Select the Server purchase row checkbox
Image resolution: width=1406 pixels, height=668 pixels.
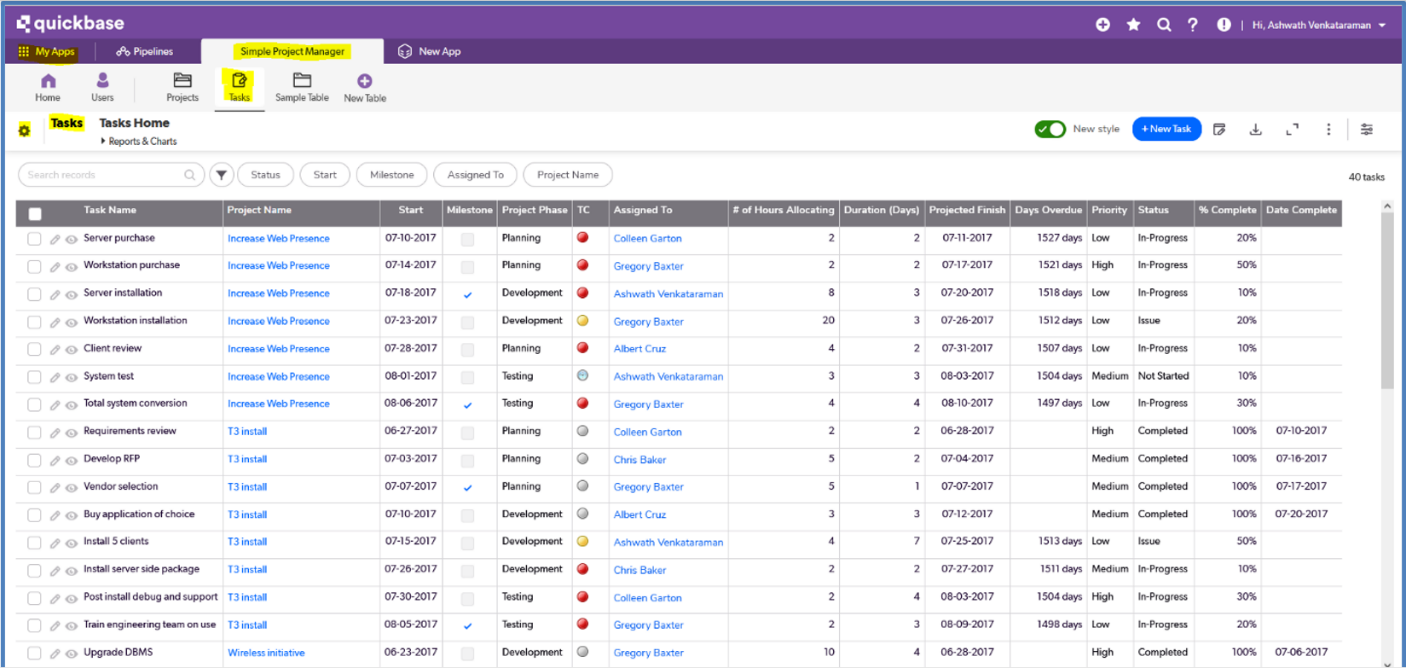pyautogui.click(x=34, y=239)
